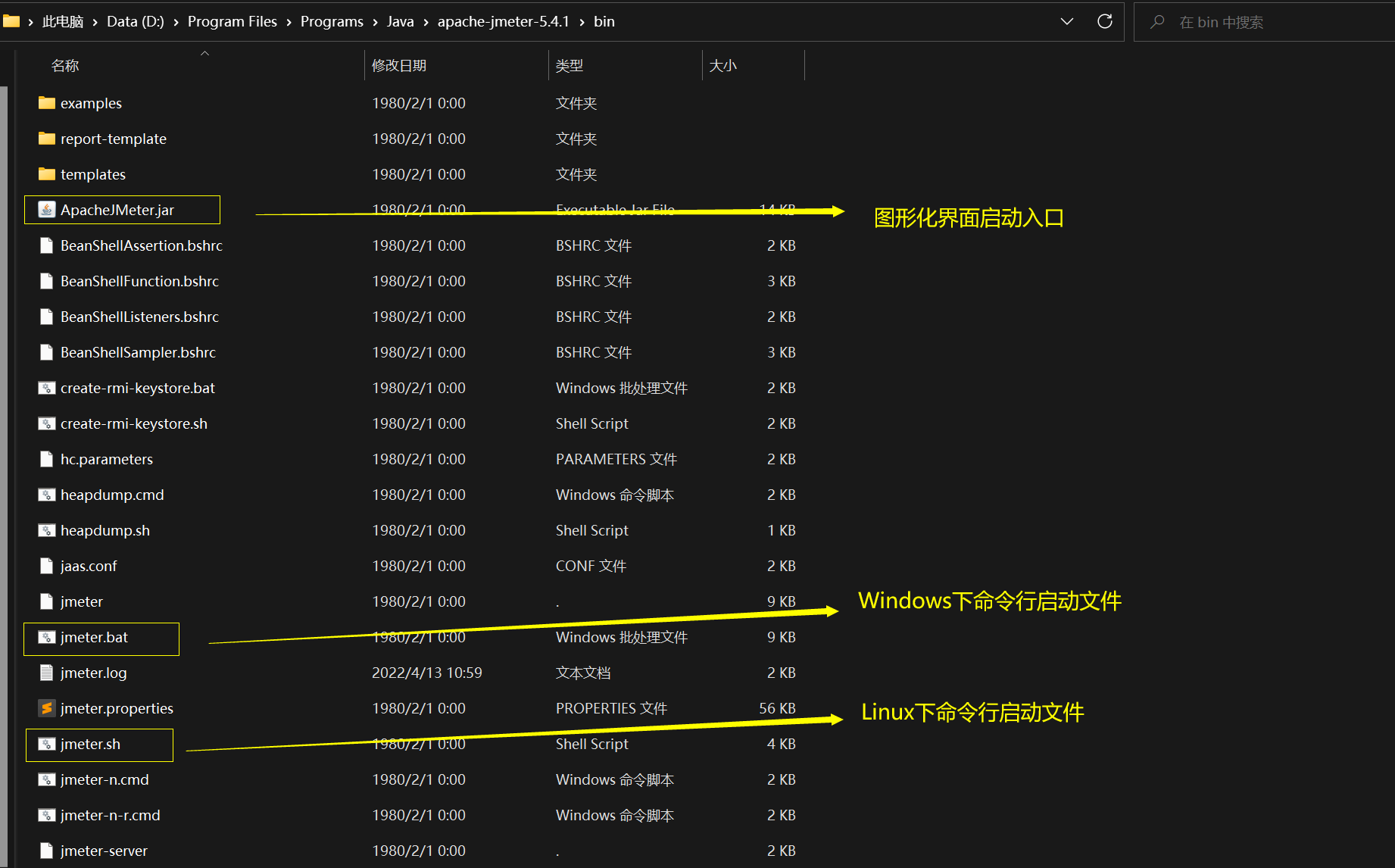Select the hc.parameters file name

click(x=107, y=459)
